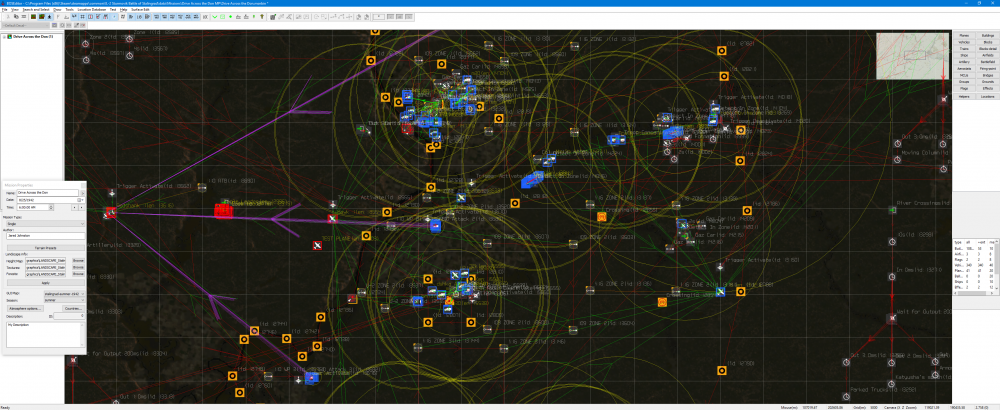Select the Helpers object category
Screen dimensions: 1000x410
964,96
